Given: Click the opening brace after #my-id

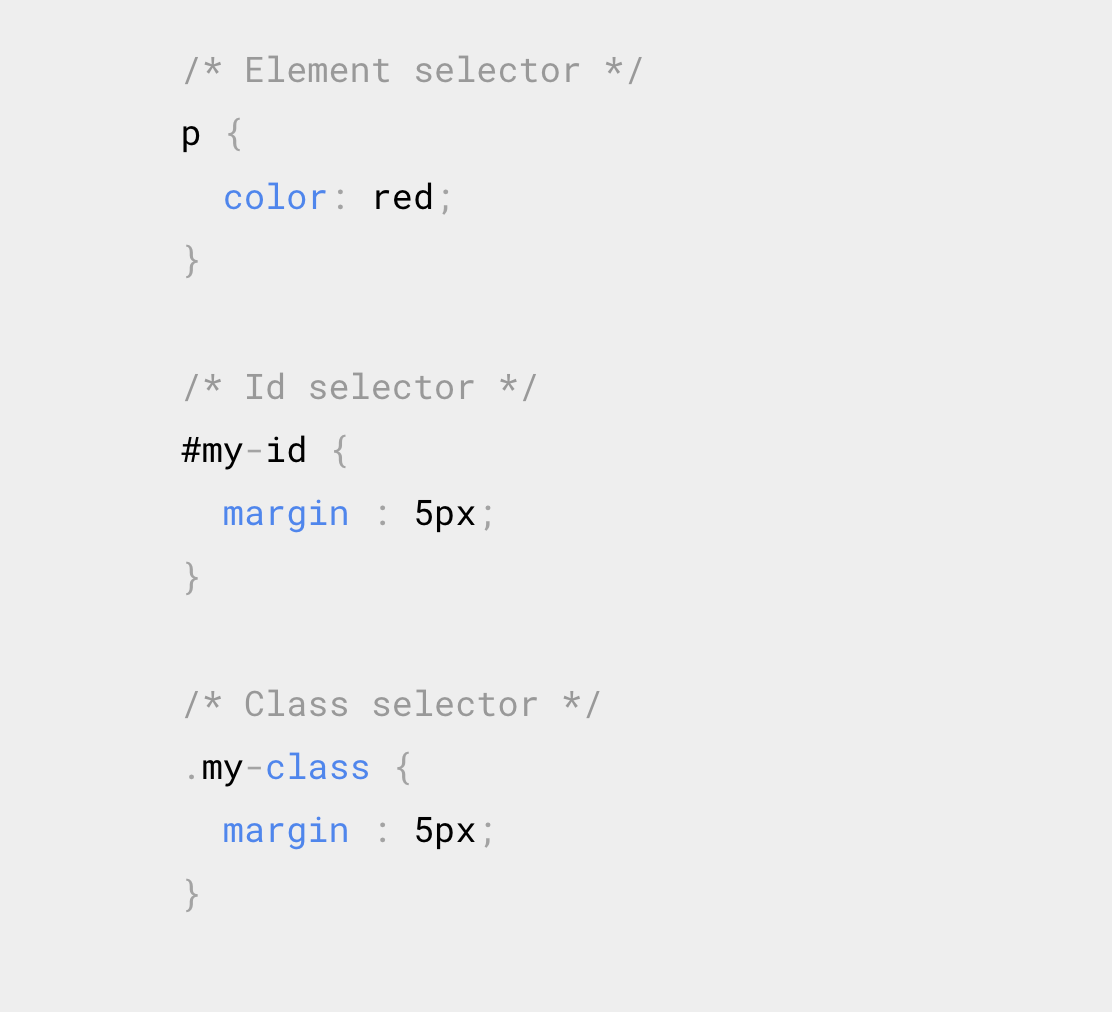Looking at the screenshot, I should click(340, 451).
